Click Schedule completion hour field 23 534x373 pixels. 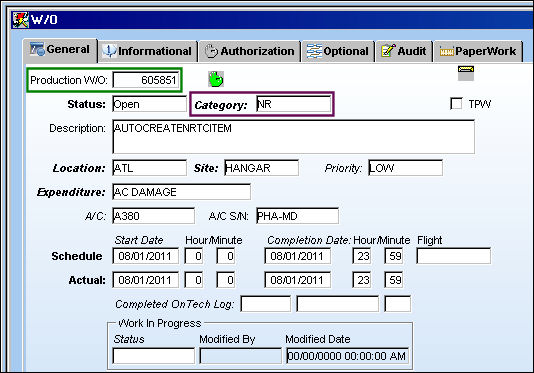(x=362, y=256)
